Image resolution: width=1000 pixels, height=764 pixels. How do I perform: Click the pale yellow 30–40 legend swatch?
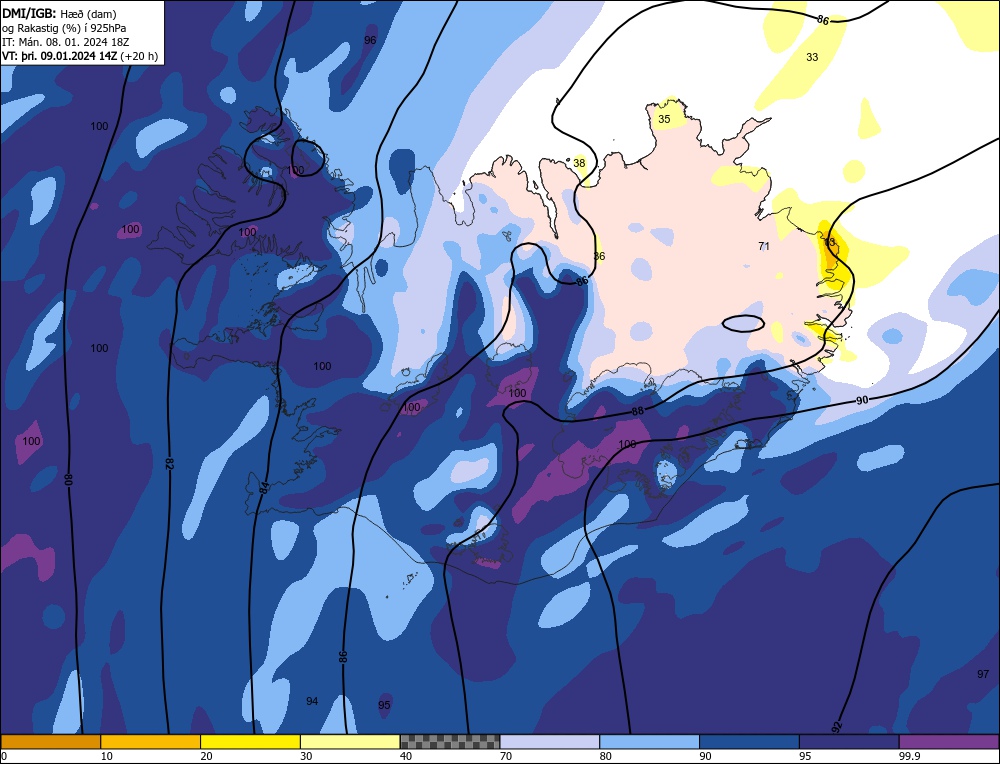coord(350,741)
